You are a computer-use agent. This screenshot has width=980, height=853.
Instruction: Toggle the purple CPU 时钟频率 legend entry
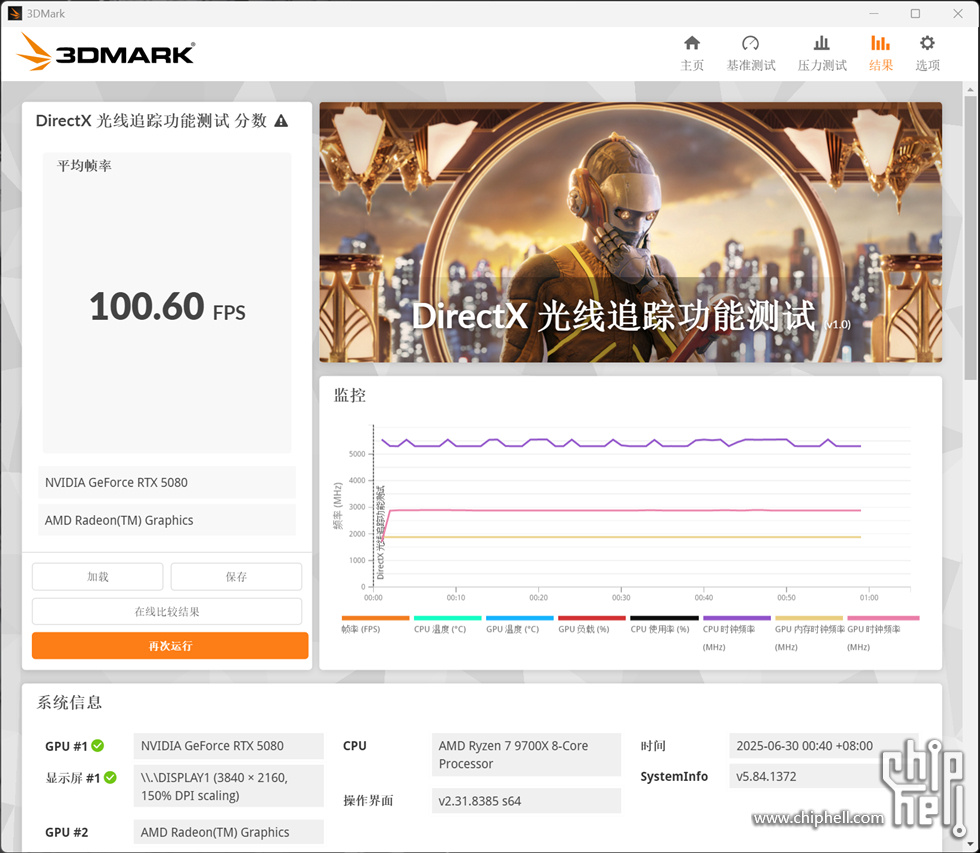[x=736, y=633]
